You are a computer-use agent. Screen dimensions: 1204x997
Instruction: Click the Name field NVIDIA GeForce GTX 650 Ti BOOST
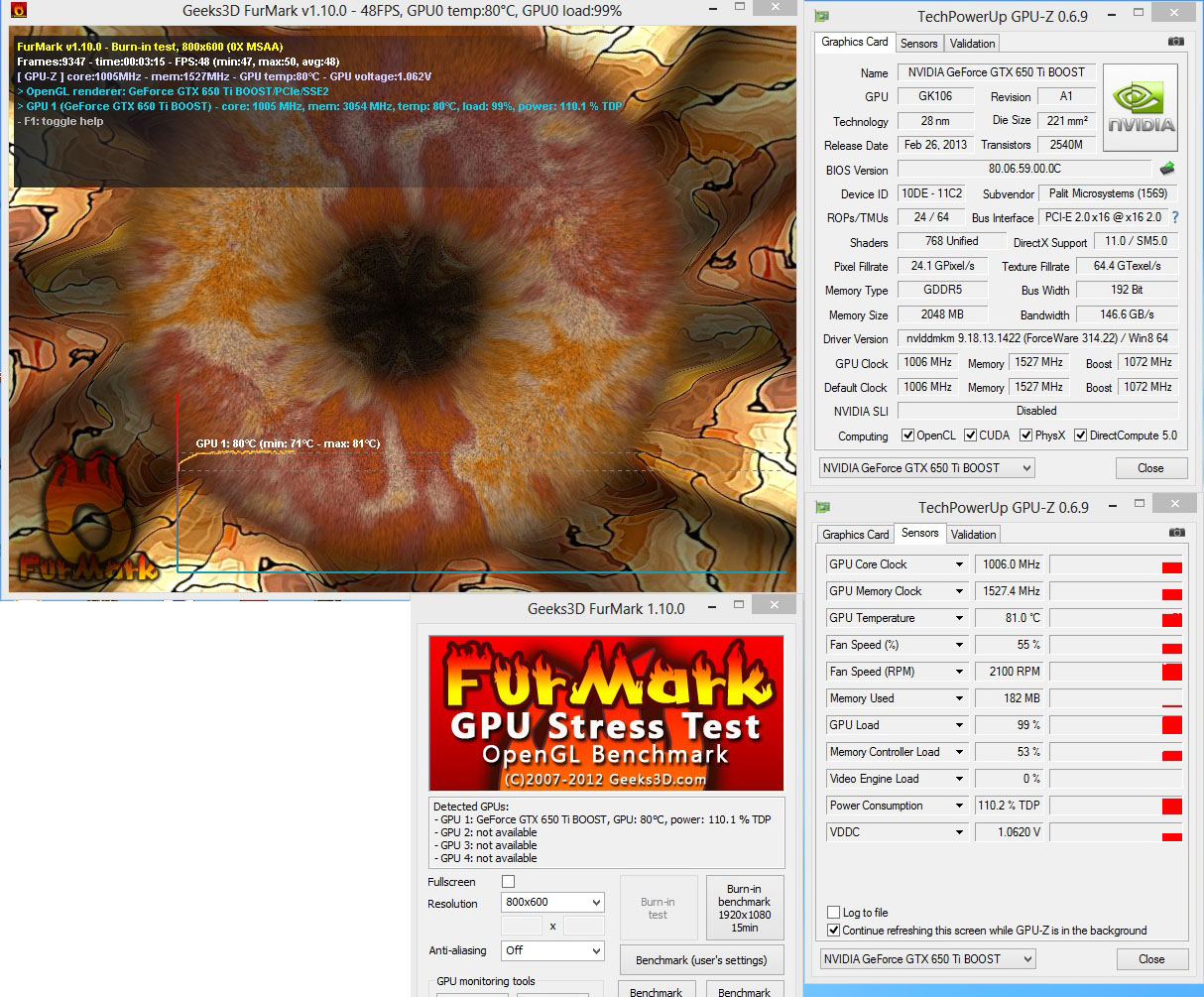[x=997, y=72]
